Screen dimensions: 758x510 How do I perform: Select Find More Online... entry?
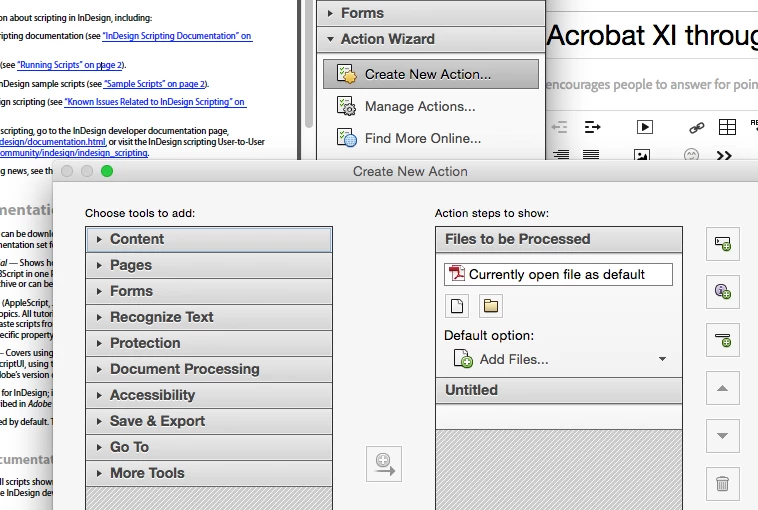pyautogui.click(x=423, y=138)
